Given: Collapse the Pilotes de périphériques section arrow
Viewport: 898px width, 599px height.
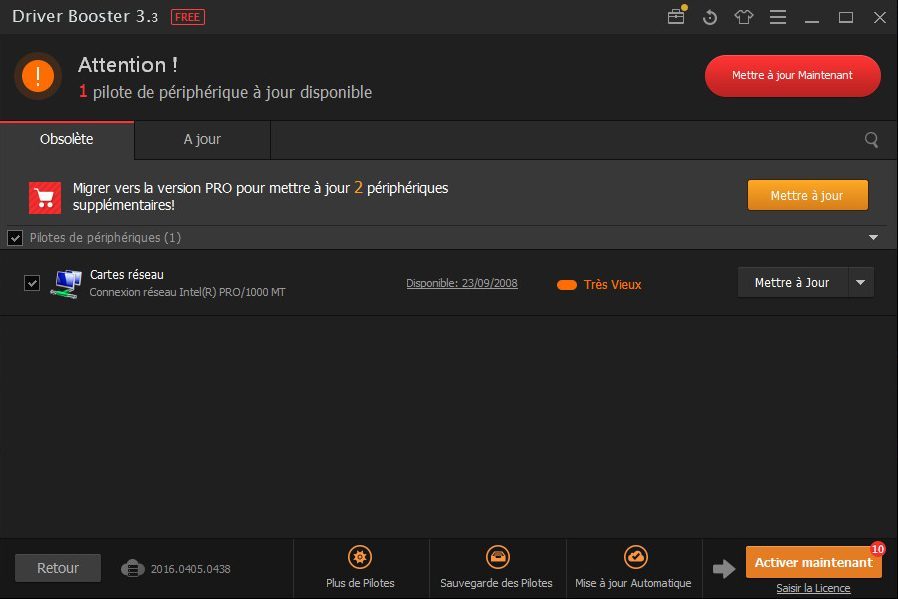Looking at the screenshot, I should [x=873, y=238].
